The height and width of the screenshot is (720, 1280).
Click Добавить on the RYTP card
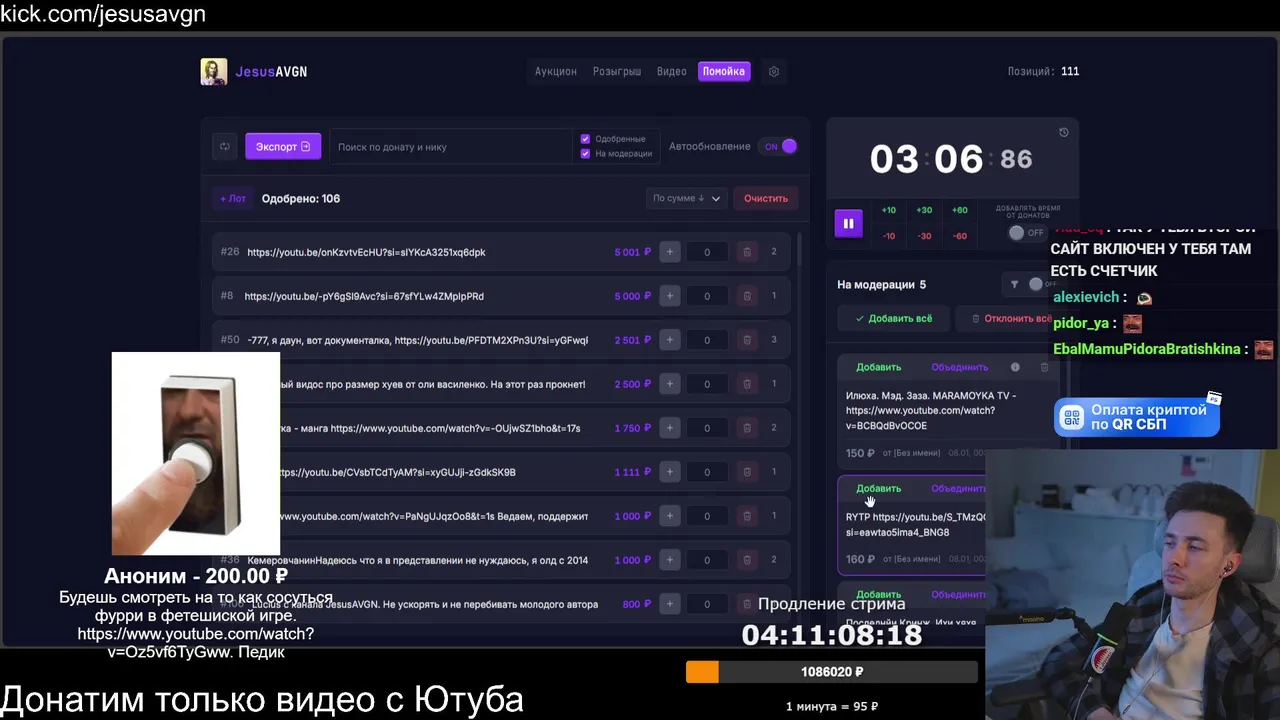(878, 488)
